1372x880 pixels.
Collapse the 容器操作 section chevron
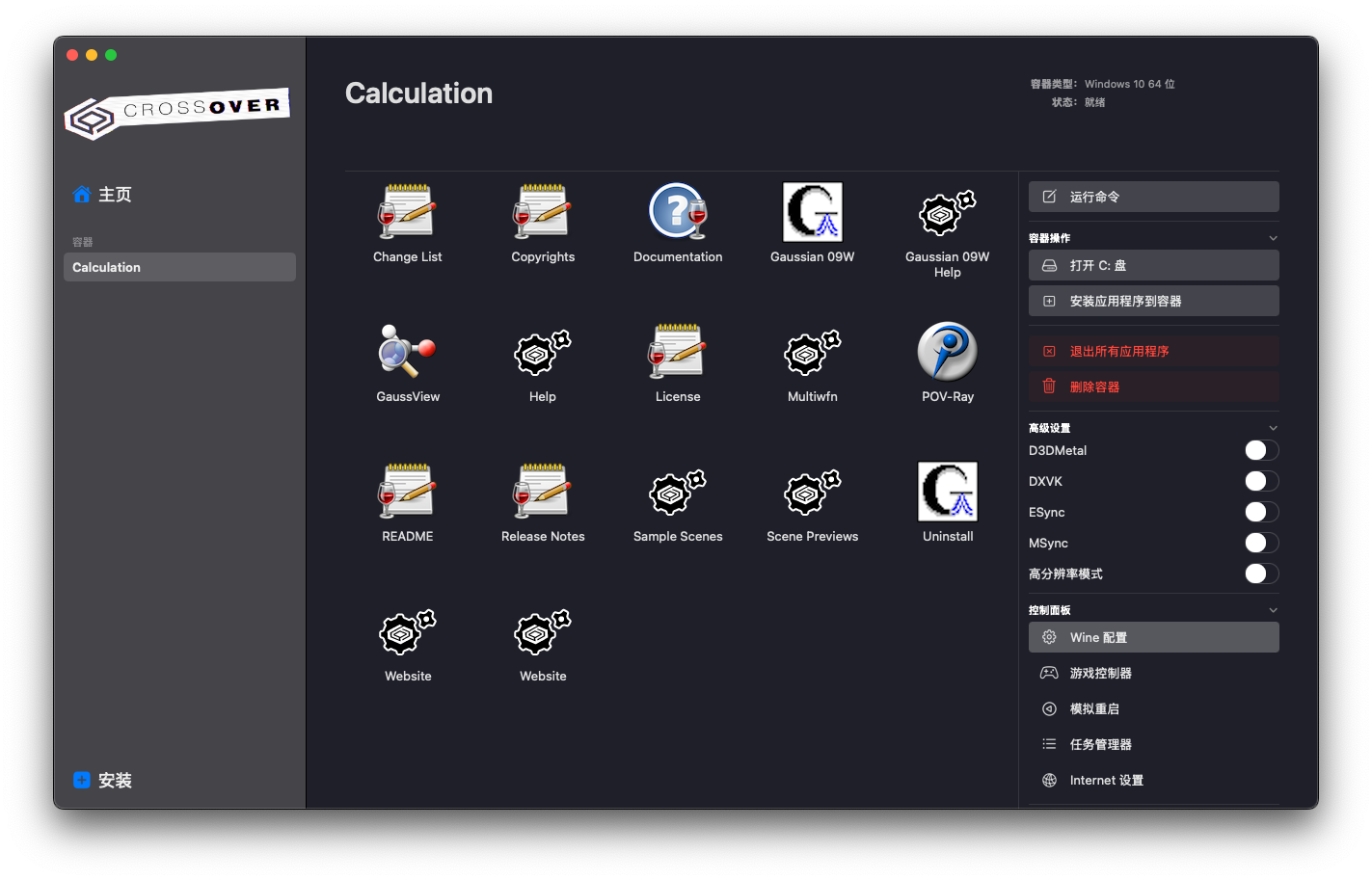pyautogui.click(x=1273, y=238)
